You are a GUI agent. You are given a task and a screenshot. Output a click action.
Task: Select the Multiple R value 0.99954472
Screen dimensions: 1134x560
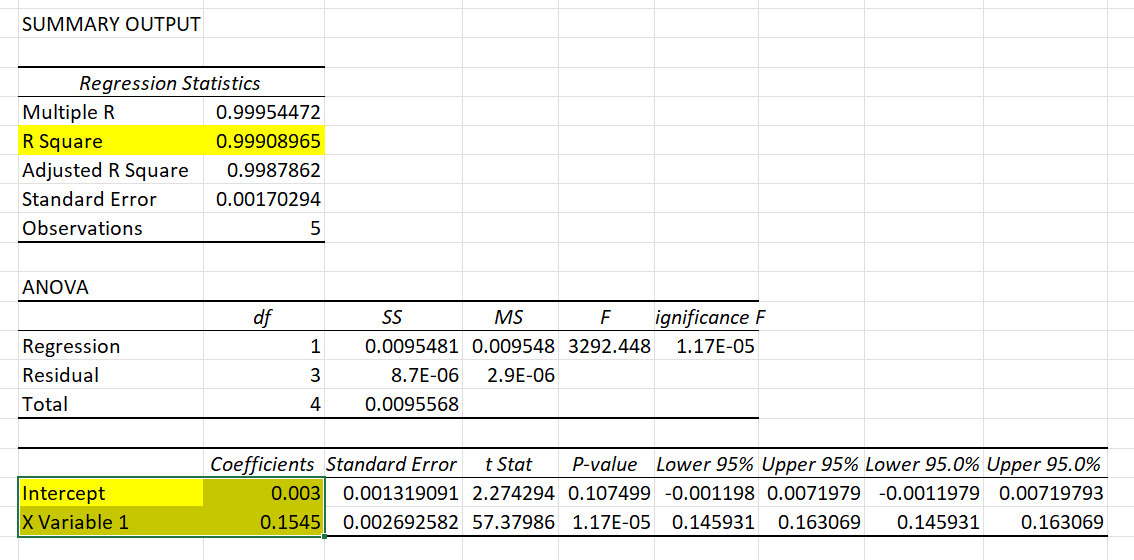coord(268,112)
